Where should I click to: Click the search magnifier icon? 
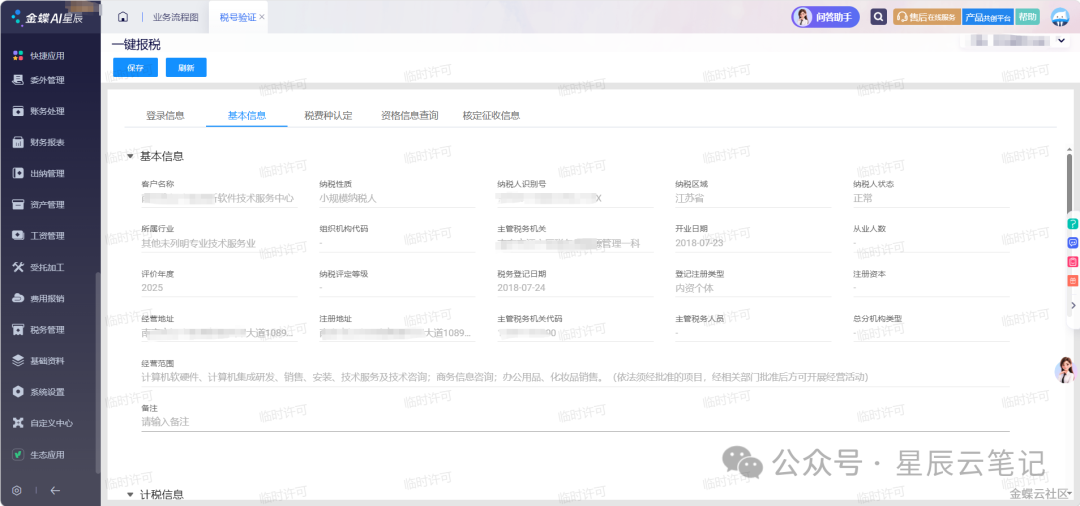tap(878, 17)
